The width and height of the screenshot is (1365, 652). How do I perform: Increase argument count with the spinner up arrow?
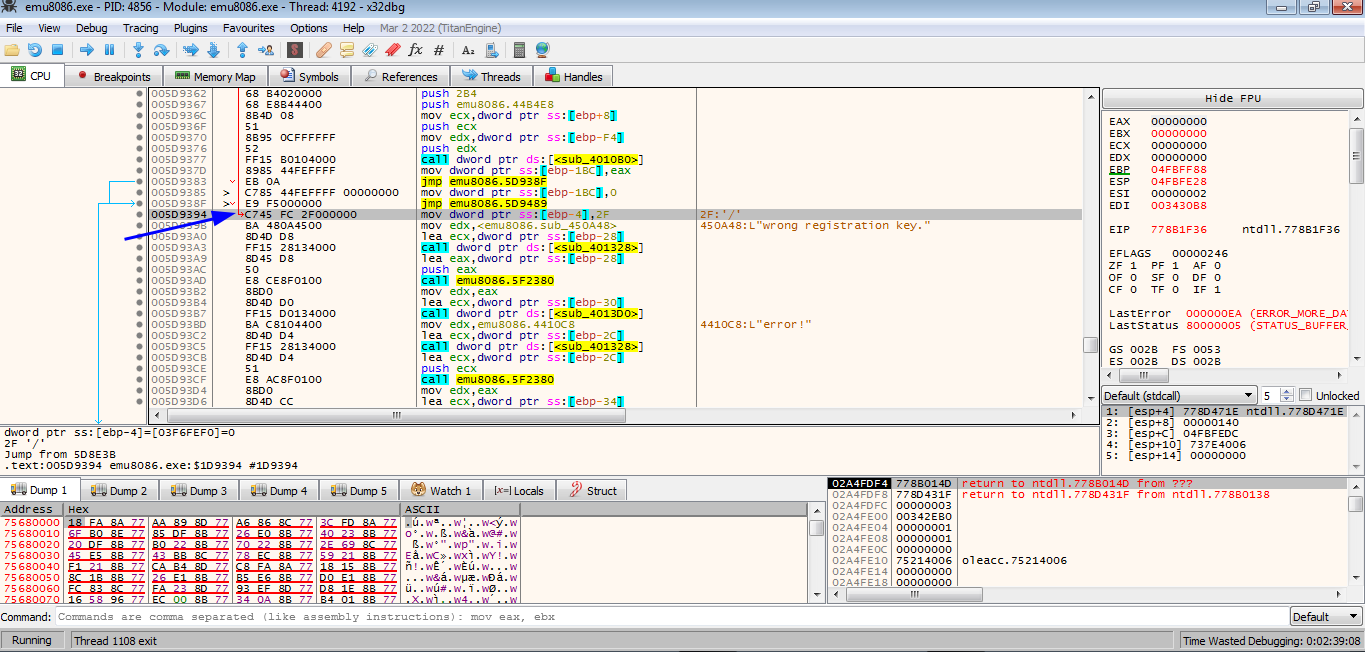pos(1286,391)
